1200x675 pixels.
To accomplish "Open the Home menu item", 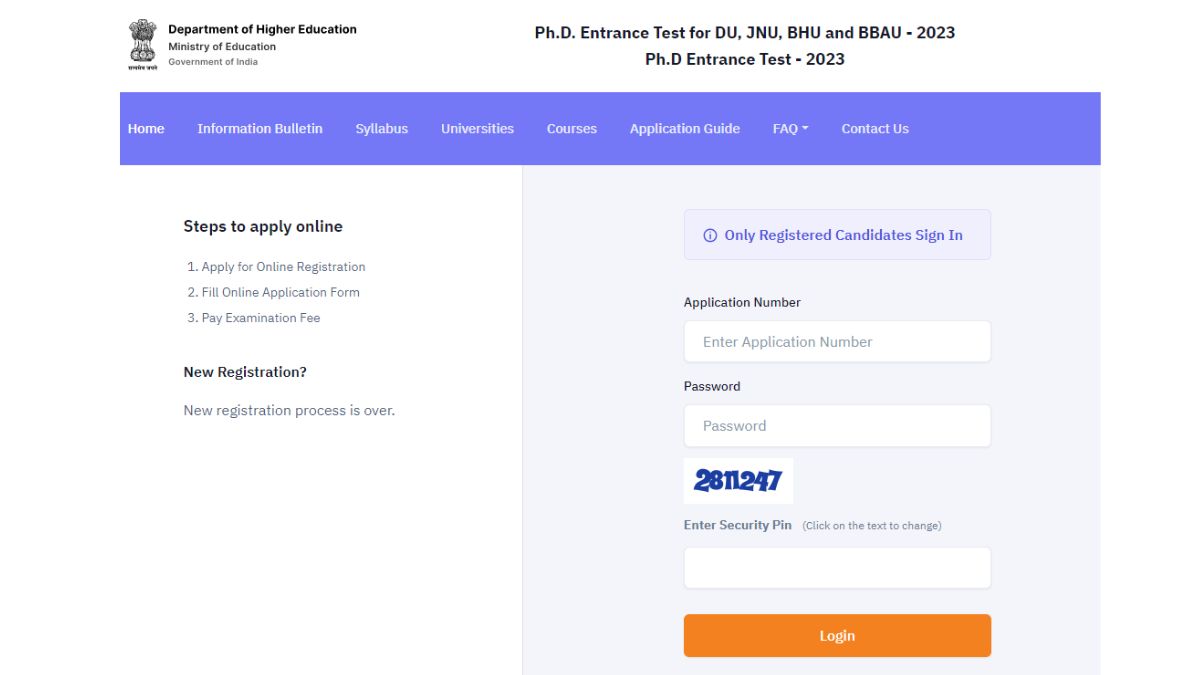I will coord(146,129).
